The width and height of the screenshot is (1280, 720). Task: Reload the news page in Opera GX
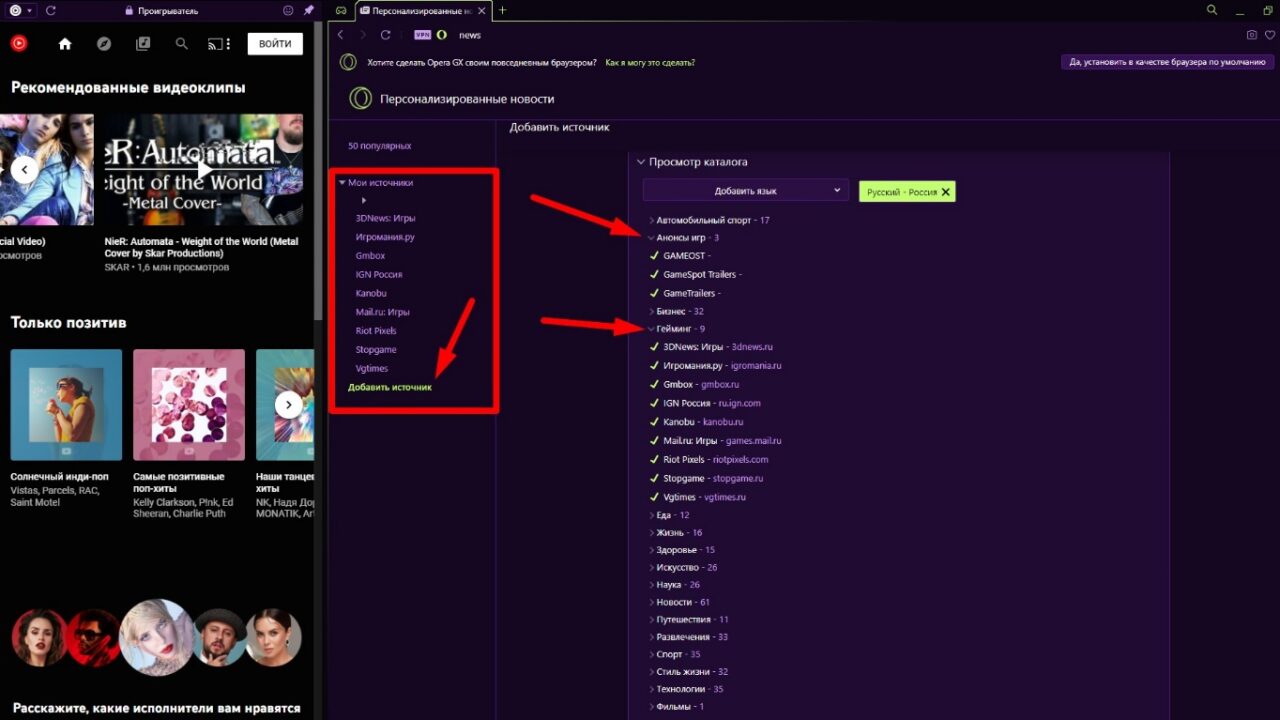point(385,35)
